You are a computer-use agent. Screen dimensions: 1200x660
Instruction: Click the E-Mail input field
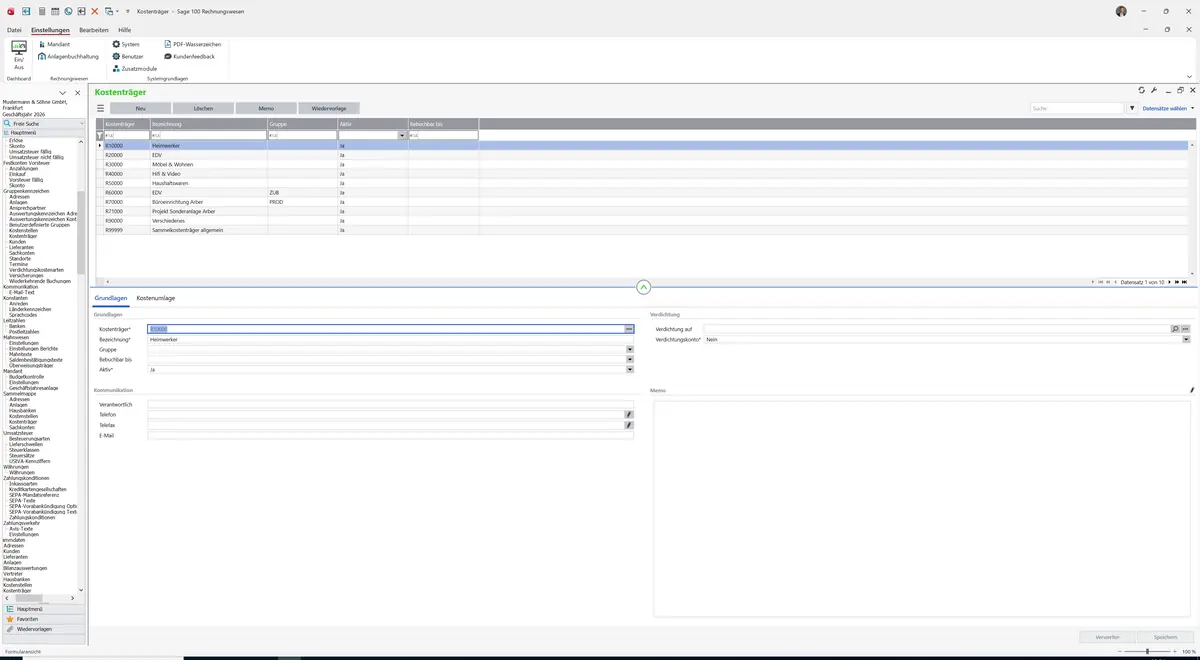(x=390, y=436)
